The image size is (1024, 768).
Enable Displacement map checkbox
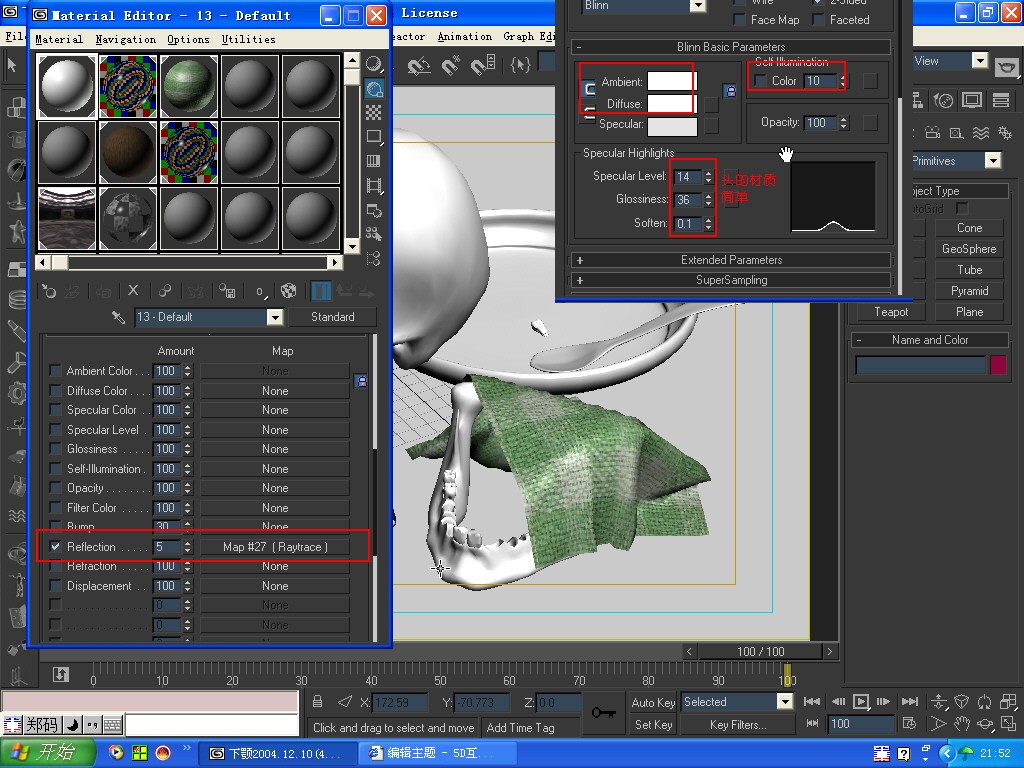click(56, 586)
